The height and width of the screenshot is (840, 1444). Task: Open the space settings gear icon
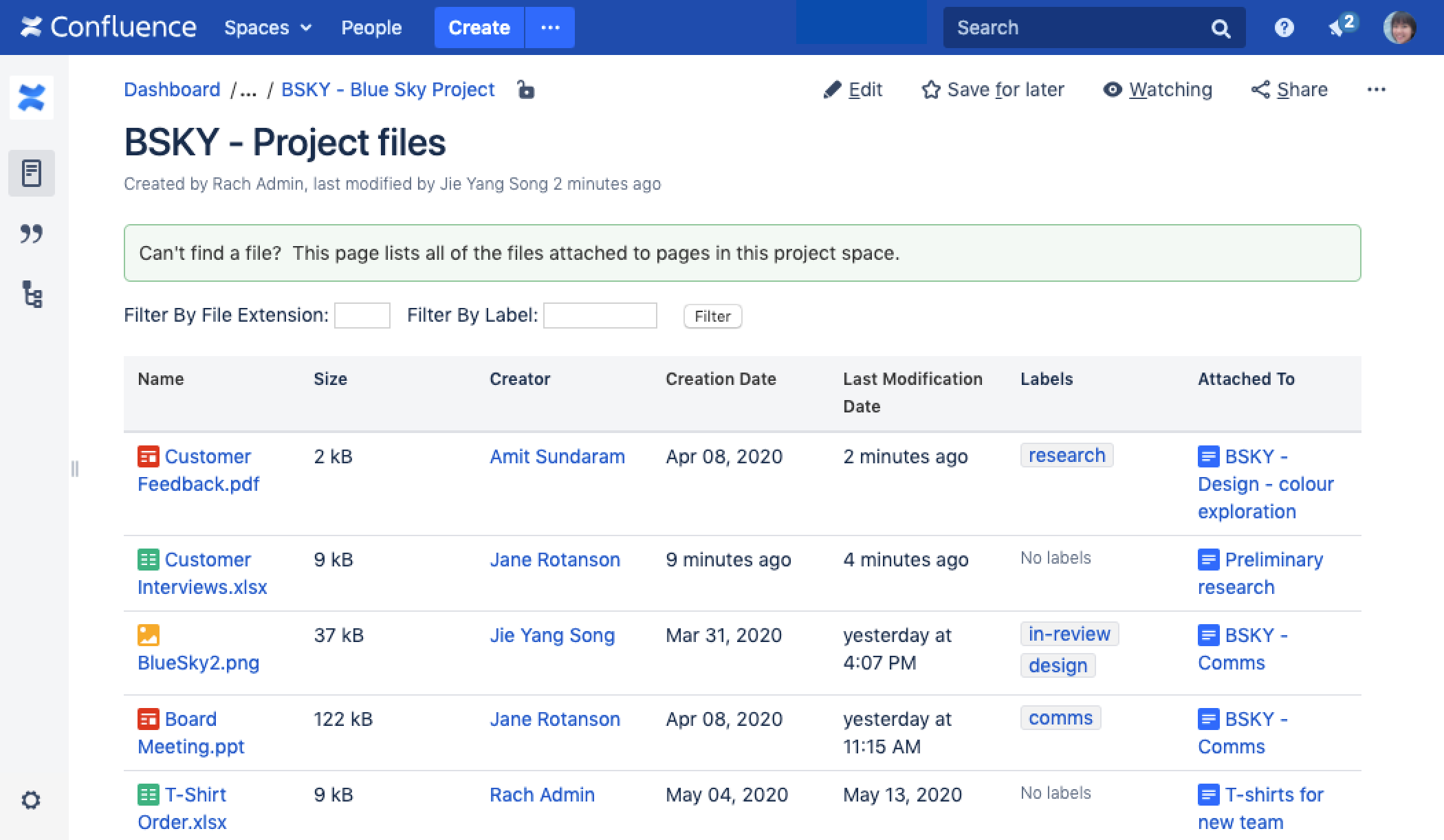click(31, 800)
